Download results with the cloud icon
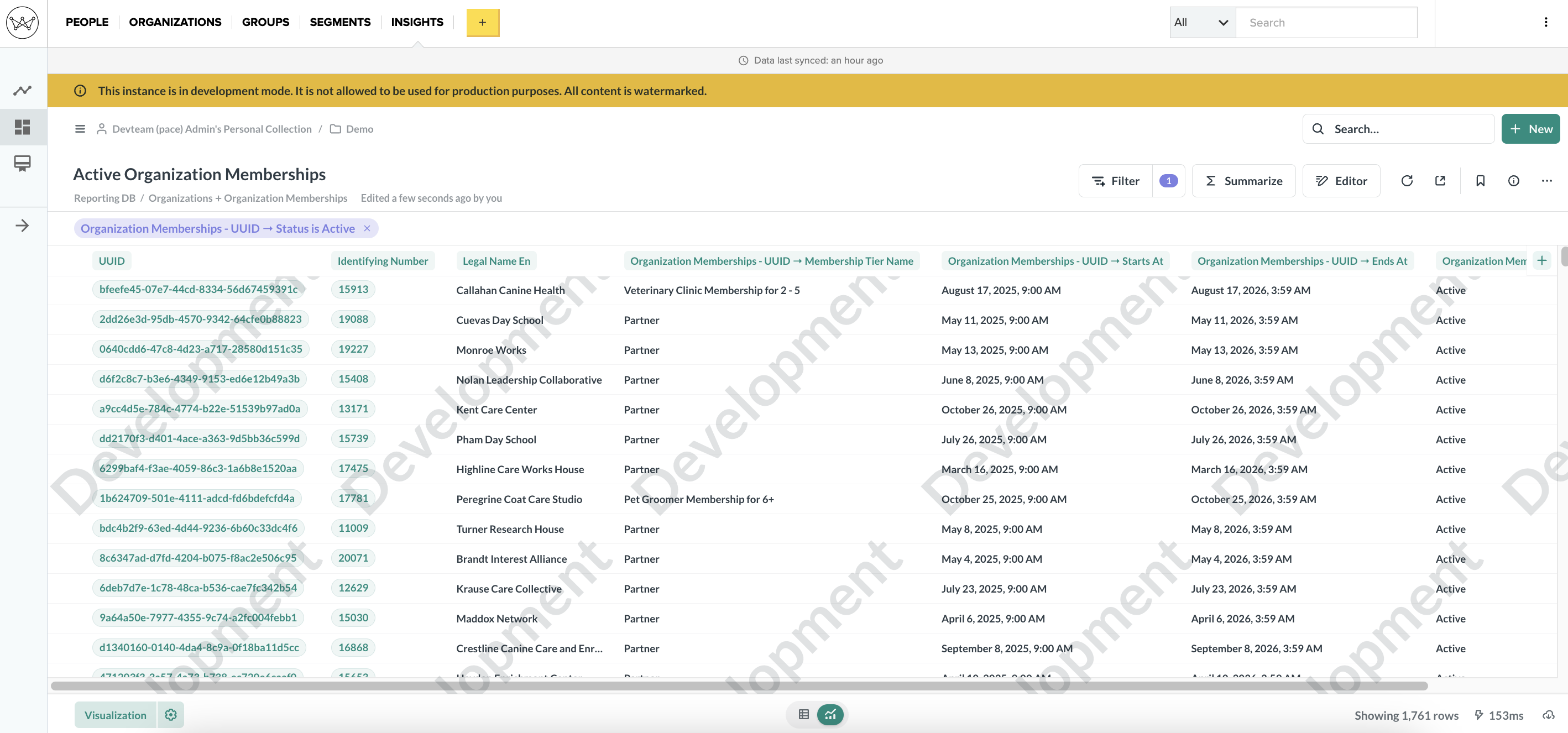 pyautogui.click(x=1549, y=715)
